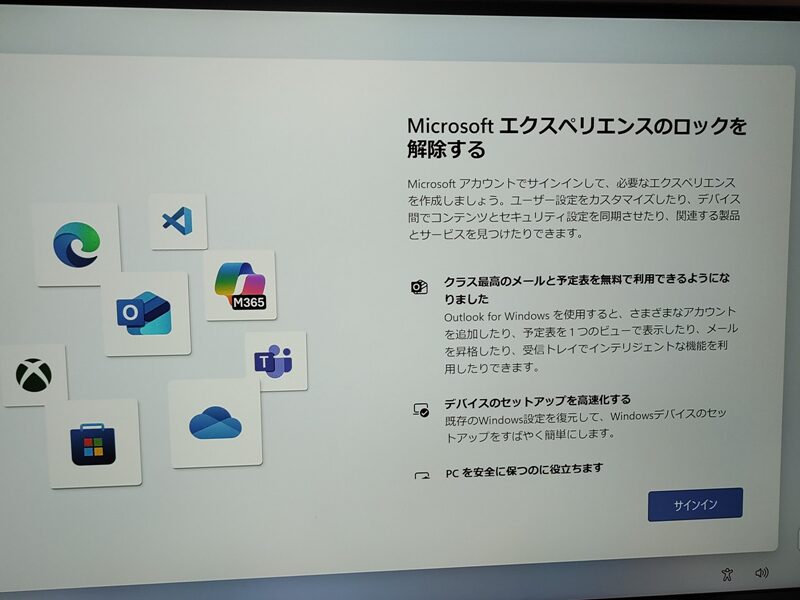Click the Microsoft Edge icon tile

tap(77, 244)
